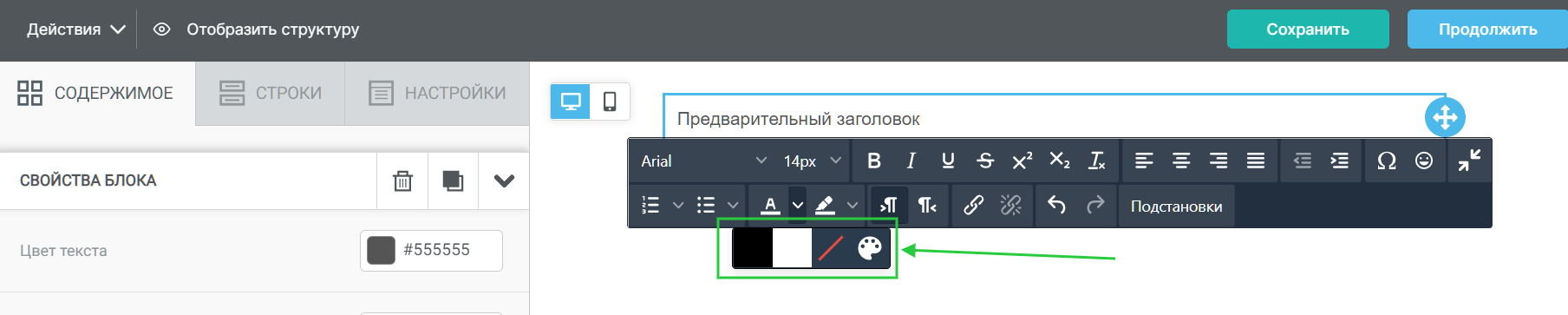Align text left
1568x315 pixels.
tap(1144, 161)
